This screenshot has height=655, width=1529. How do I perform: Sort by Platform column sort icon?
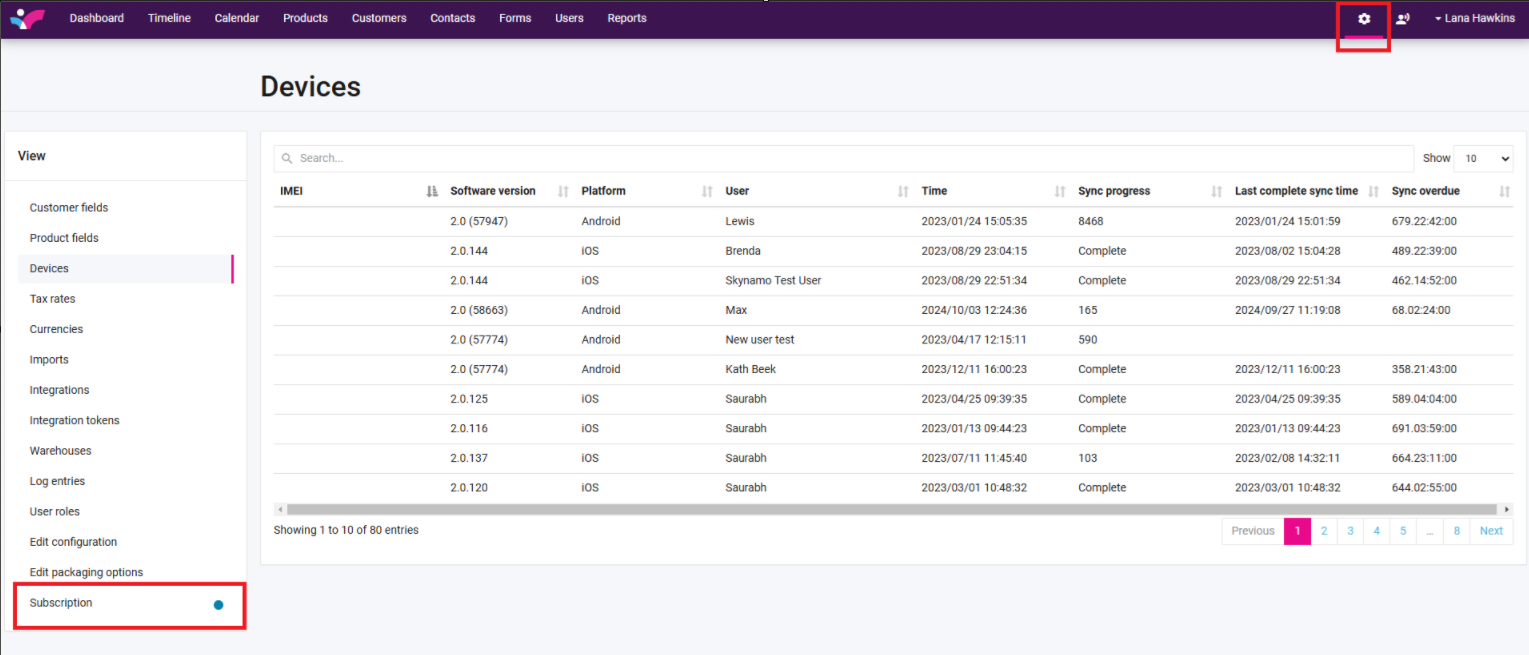tap(707, 191)
